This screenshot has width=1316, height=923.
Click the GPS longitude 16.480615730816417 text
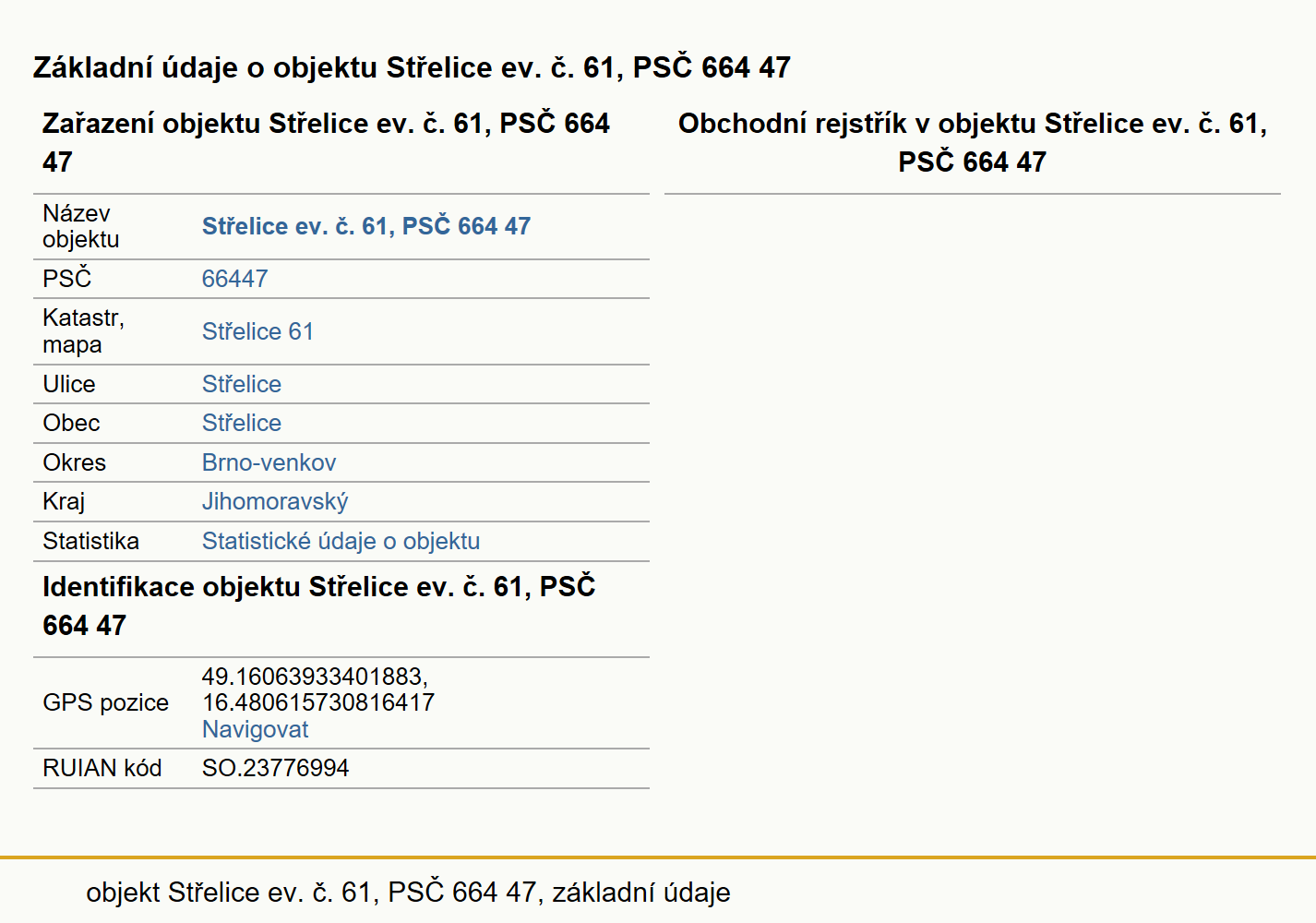(x=318, y=702)
